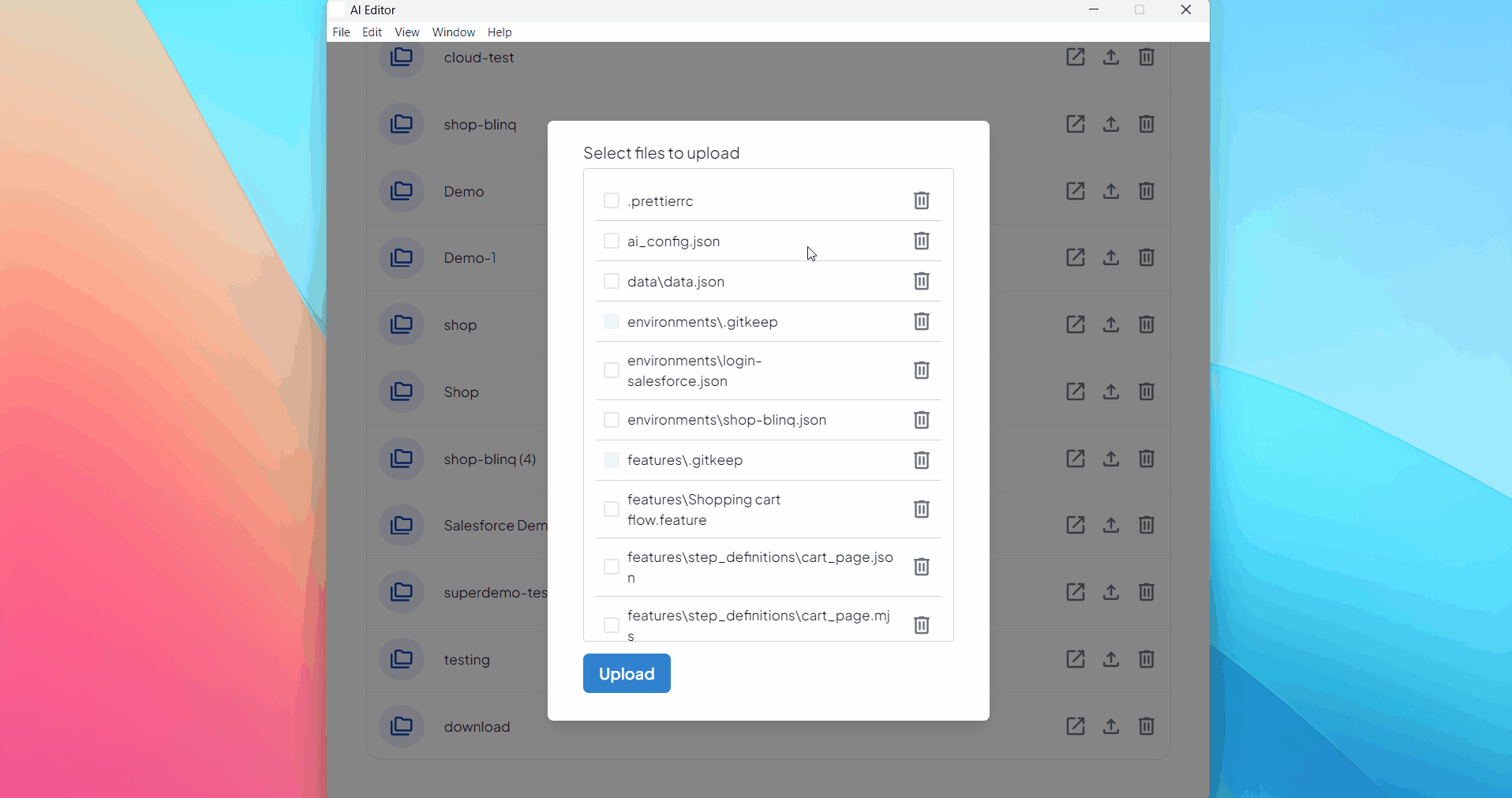Click the superdemo-tes folder icon
This screenshot has height=798, width=1512.
[x=402, y=591]
